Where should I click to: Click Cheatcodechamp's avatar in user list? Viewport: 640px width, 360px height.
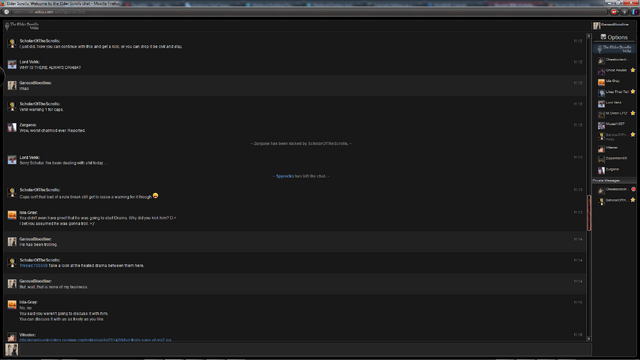click(x=601, y=61)
